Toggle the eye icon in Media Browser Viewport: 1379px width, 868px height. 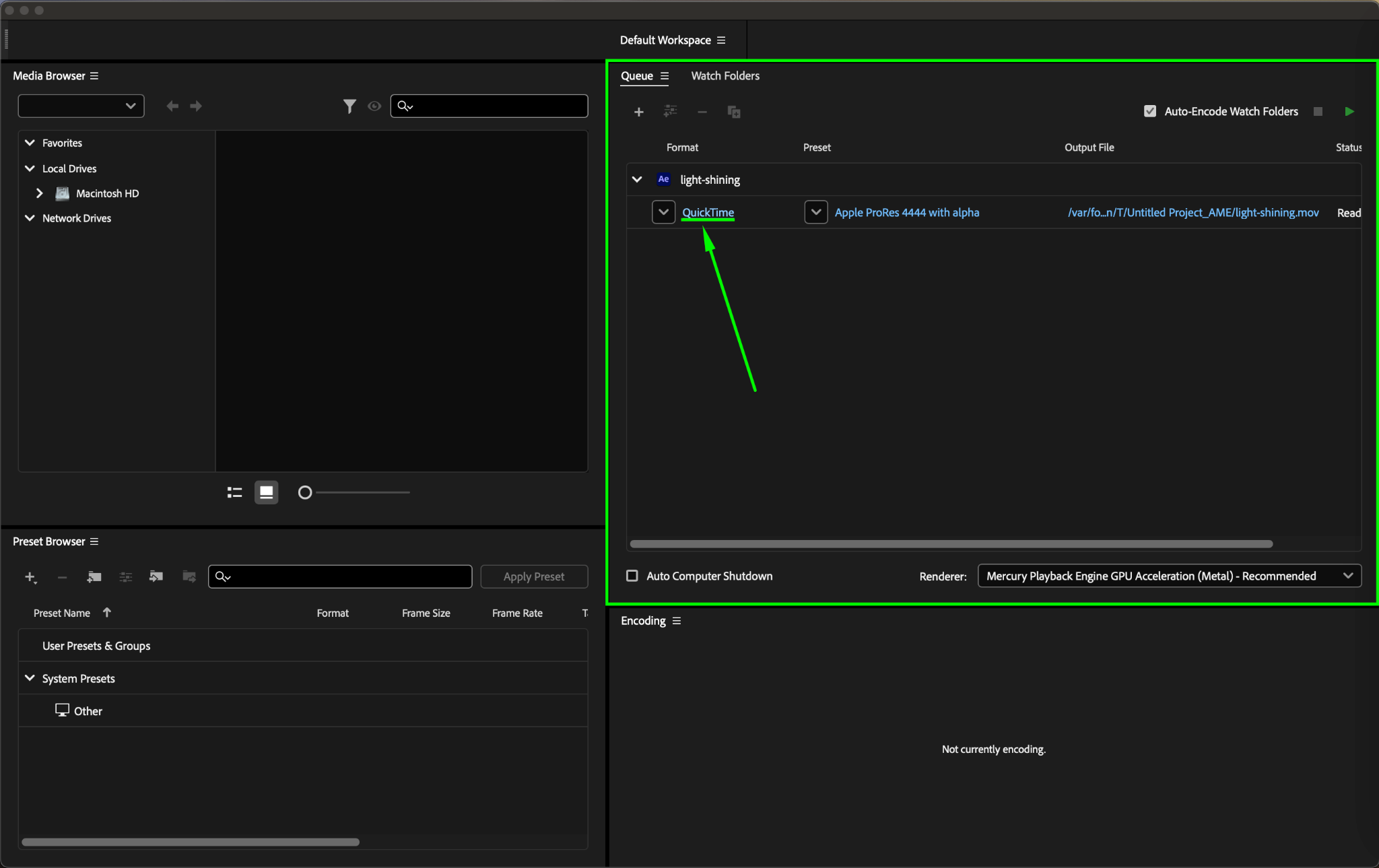pos(374,106)
